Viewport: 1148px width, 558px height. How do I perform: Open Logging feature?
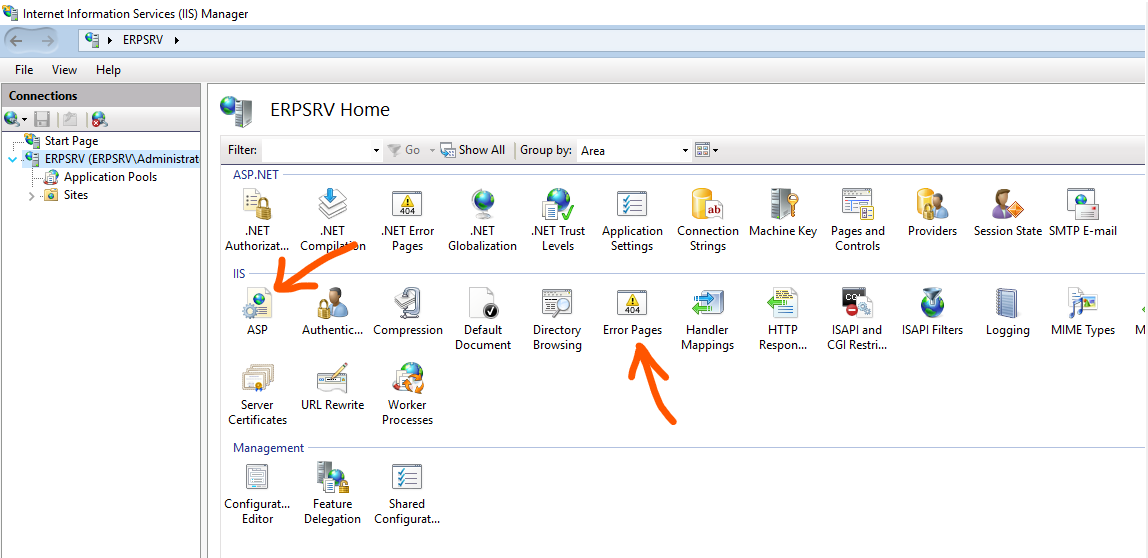click(1007, 313)
